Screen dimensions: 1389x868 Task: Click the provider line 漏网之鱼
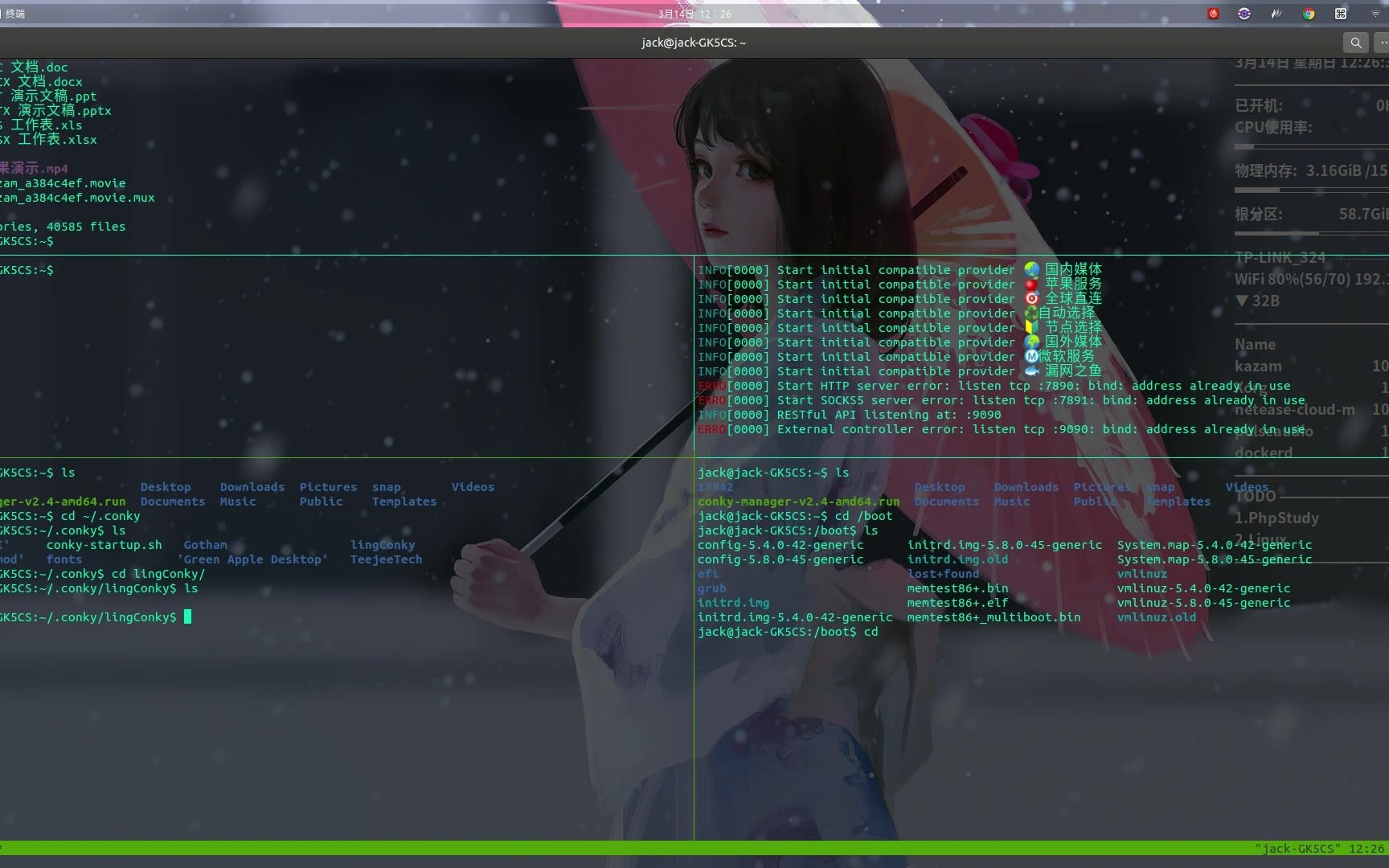[899, 371]
